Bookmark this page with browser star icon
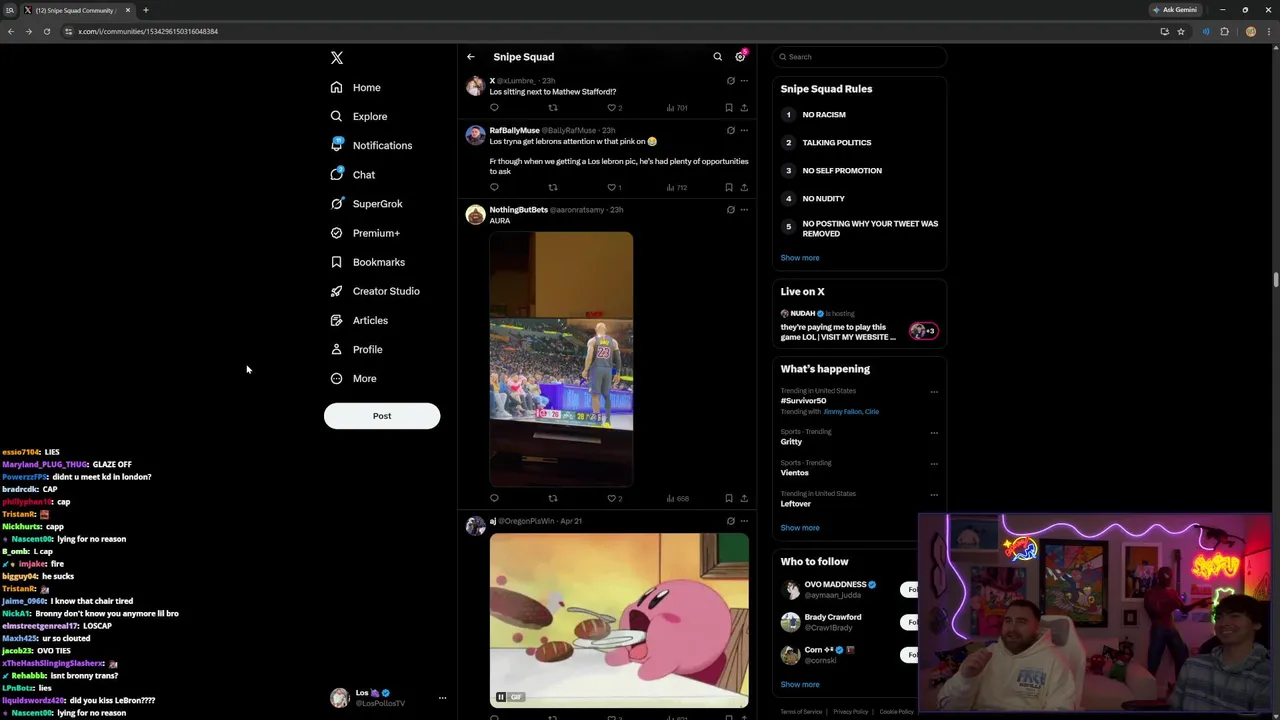1280x720 pixels. 1181,31
